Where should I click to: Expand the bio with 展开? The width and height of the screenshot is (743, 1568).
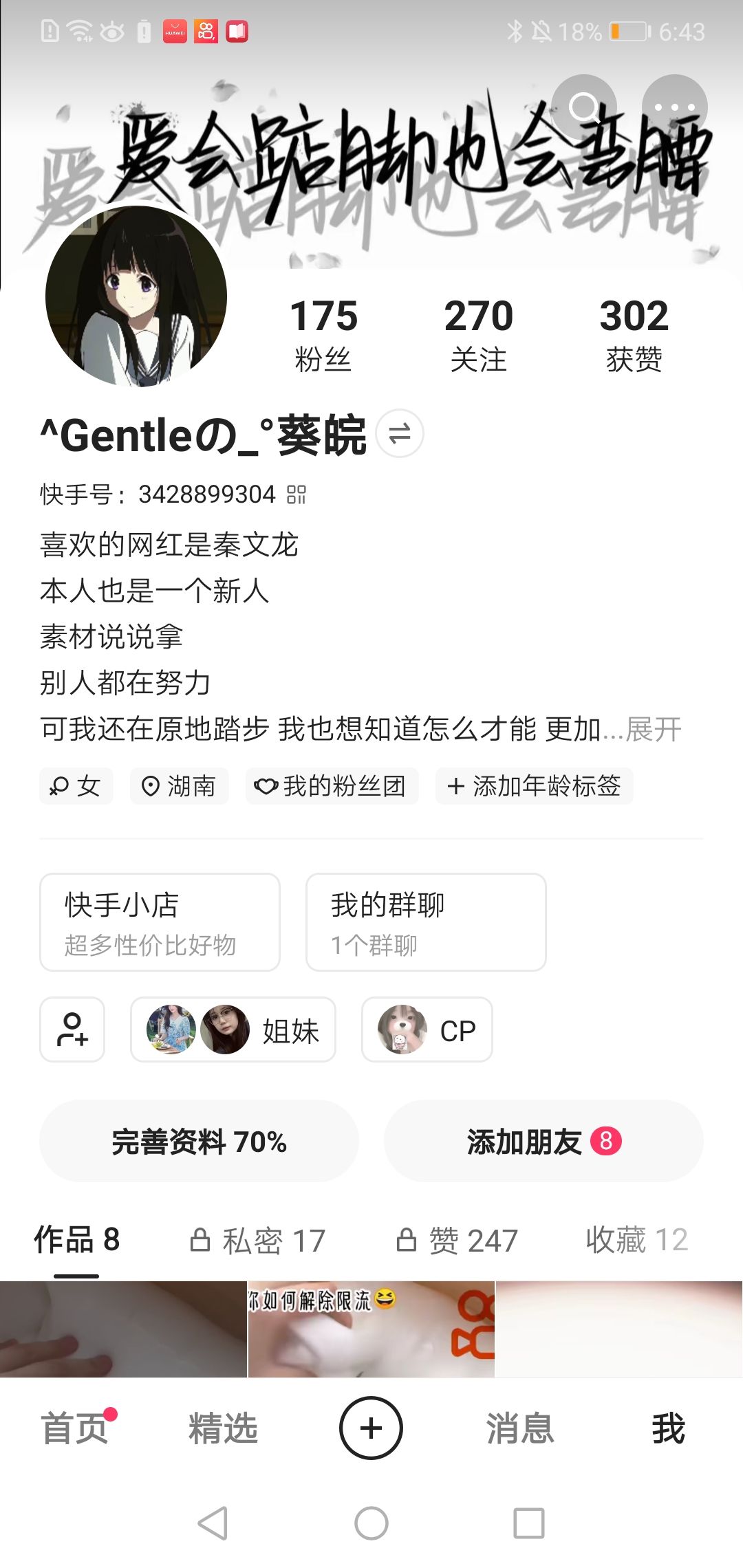click(654, 729)
